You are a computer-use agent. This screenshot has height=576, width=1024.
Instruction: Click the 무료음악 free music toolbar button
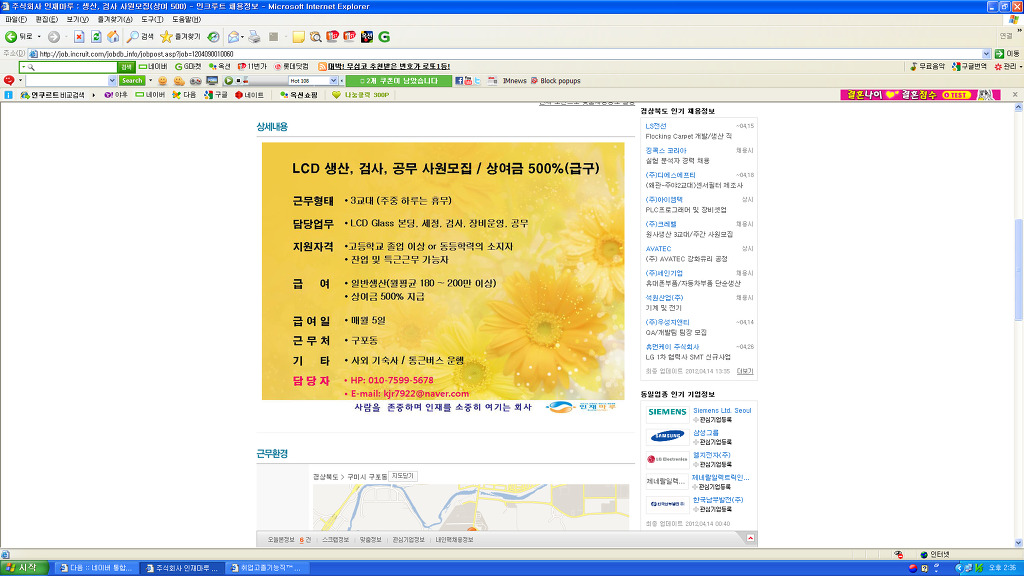[927, 67]
